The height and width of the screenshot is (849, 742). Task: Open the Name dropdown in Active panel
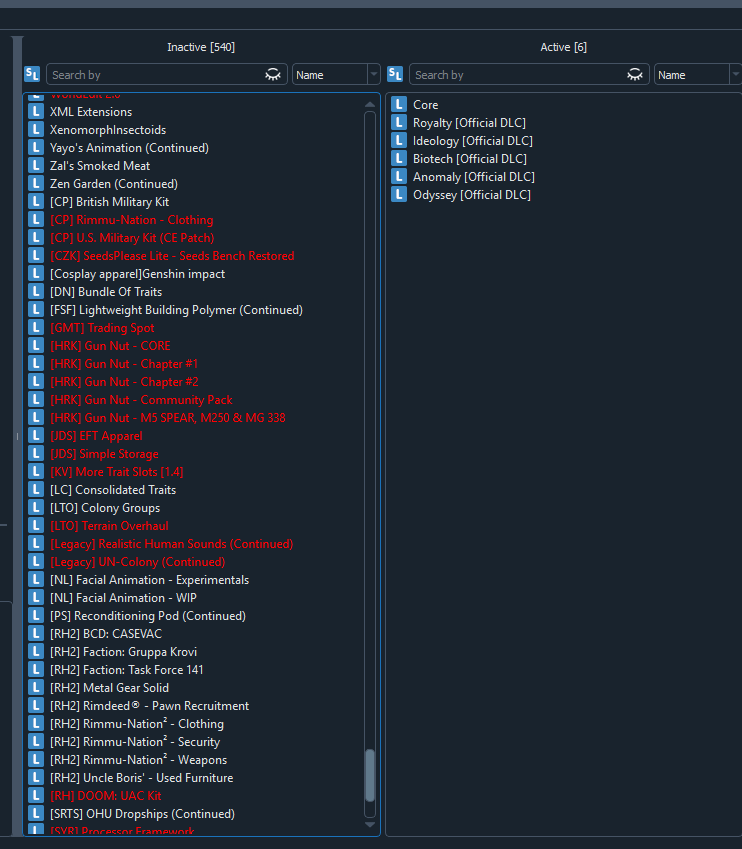[698, 74]
